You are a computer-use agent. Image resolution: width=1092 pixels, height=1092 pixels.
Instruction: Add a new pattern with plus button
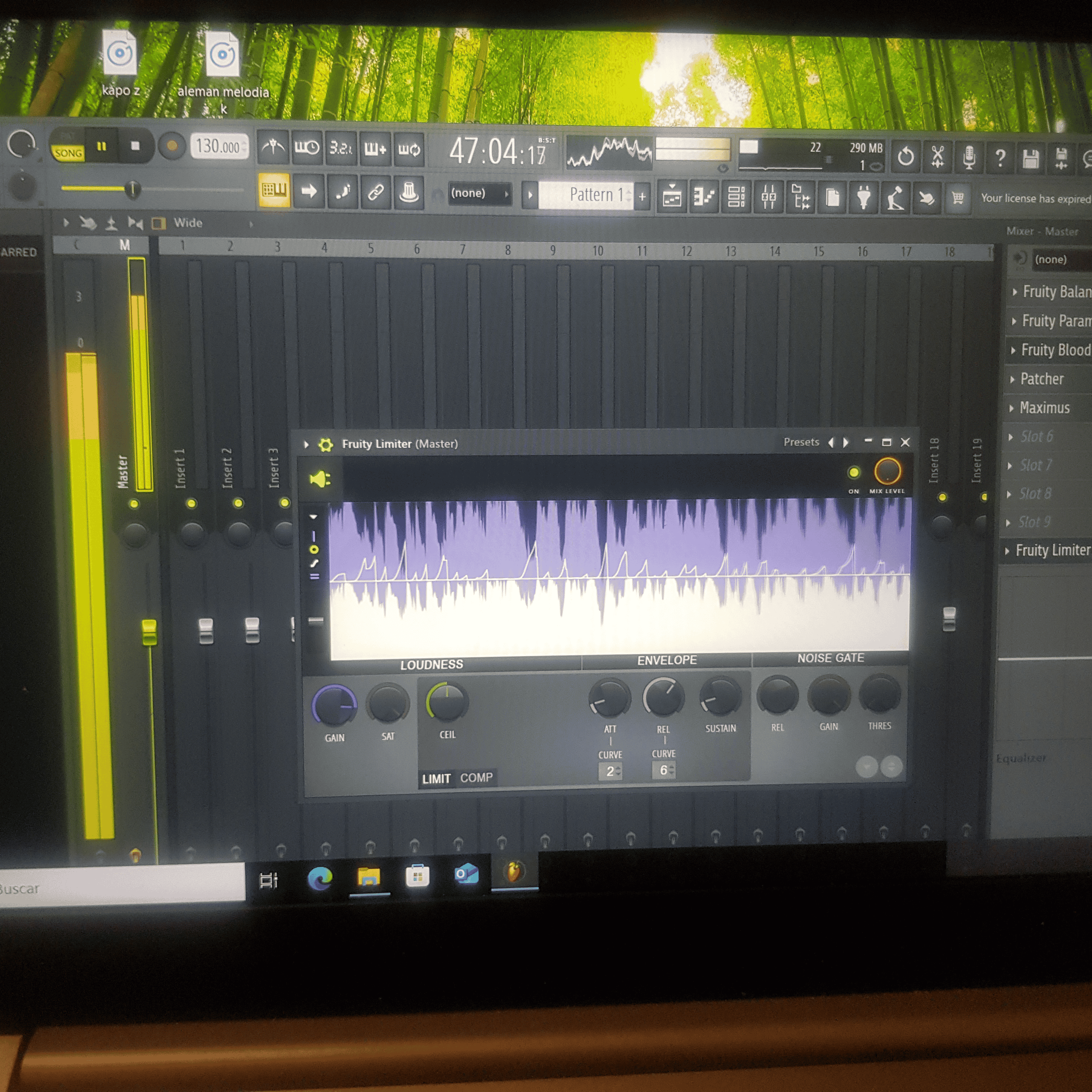pyautogui.click(x=642, y=197)
